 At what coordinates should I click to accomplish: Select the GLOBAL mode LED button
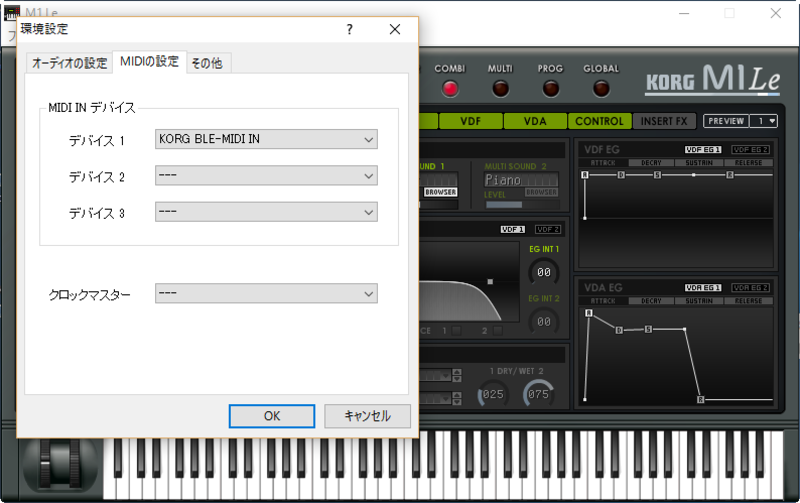[601, 89]
